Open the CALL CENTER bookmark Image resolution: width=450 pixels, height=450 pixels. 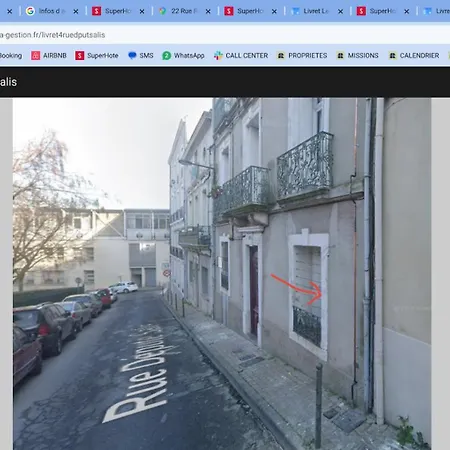coord(241,55)
